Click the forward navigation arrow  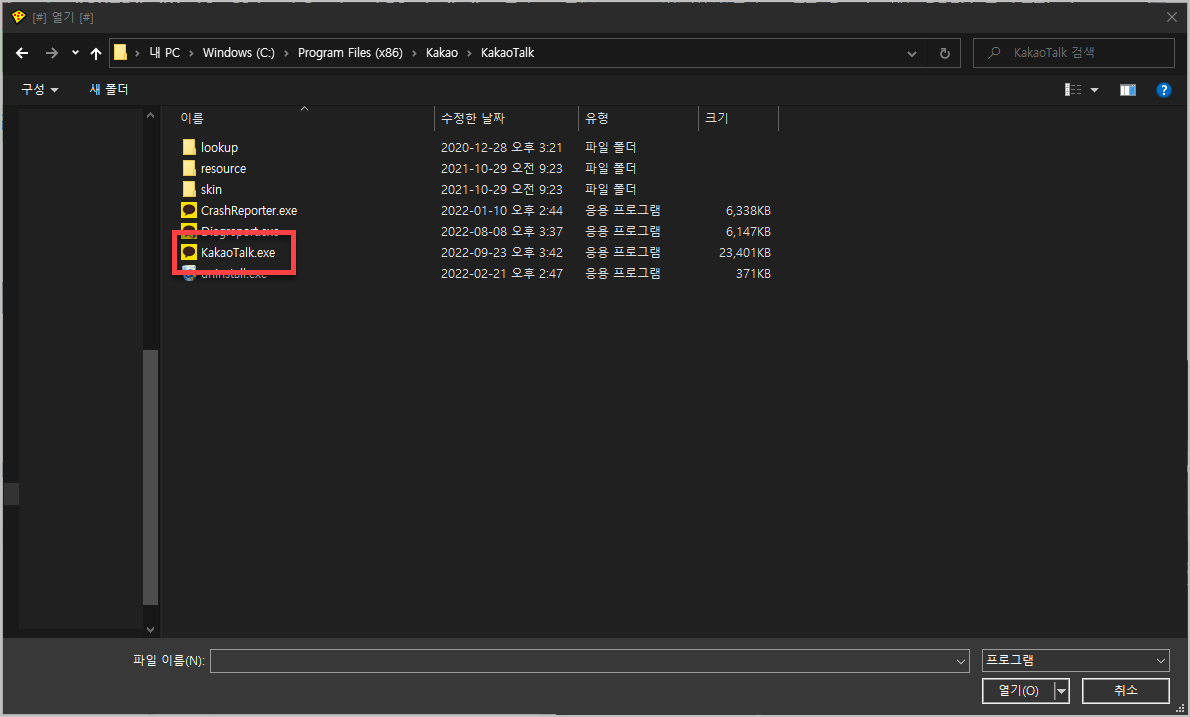click(51, 53)
